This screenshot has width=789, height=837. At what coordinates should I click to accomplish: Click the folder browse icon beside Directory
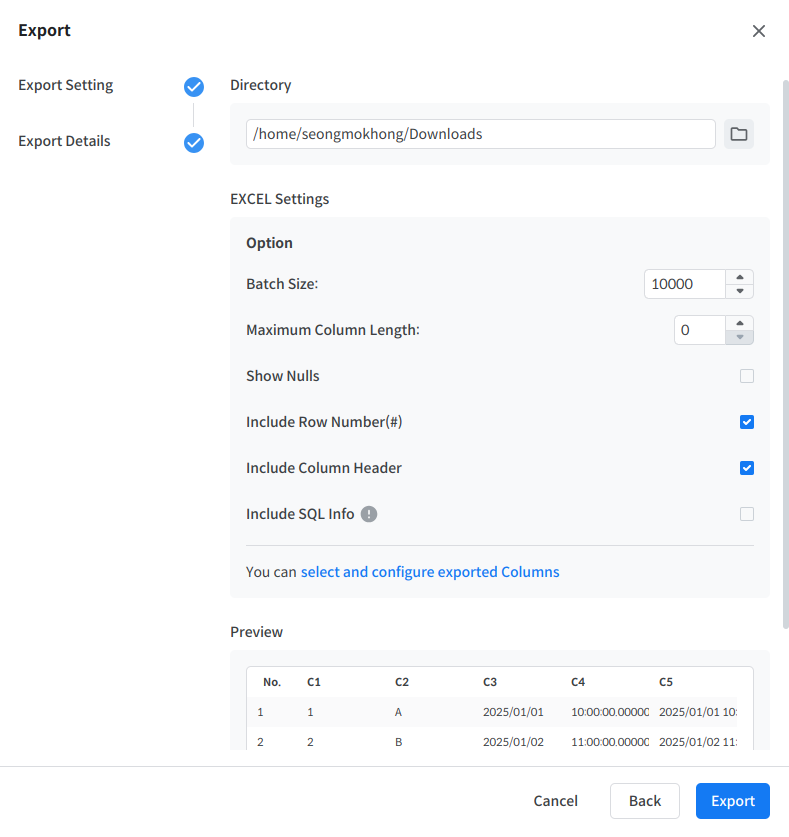click(x=739, y=134)
